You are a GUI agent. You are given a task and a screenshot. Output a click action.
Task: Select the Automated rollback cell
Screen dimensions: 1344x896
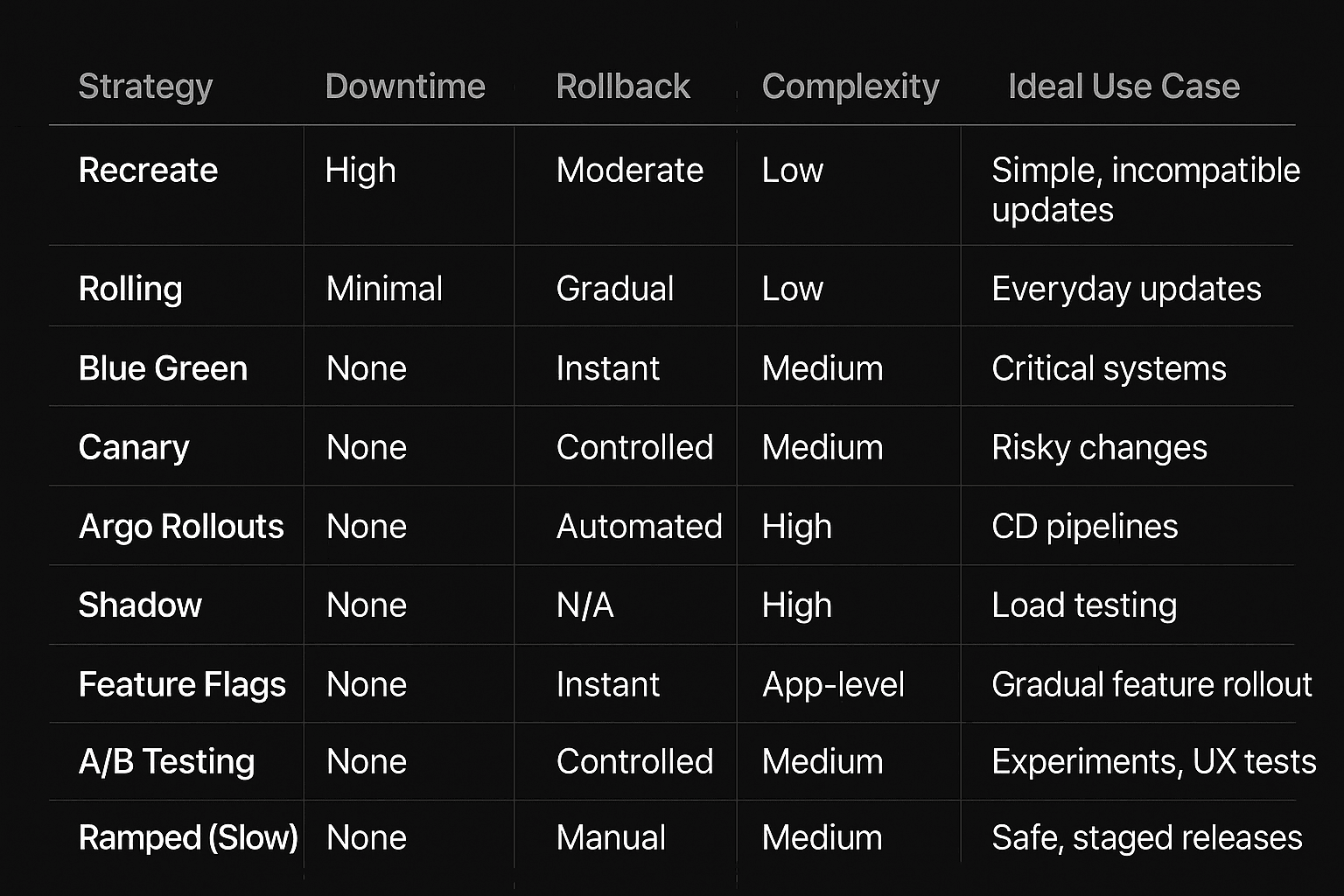(639, 526)
